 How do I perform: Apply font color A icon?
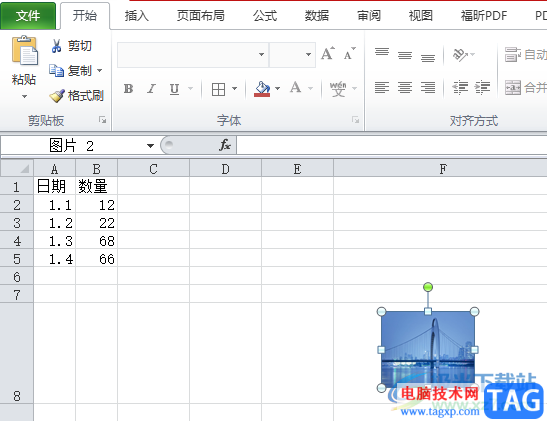point(295,88)
